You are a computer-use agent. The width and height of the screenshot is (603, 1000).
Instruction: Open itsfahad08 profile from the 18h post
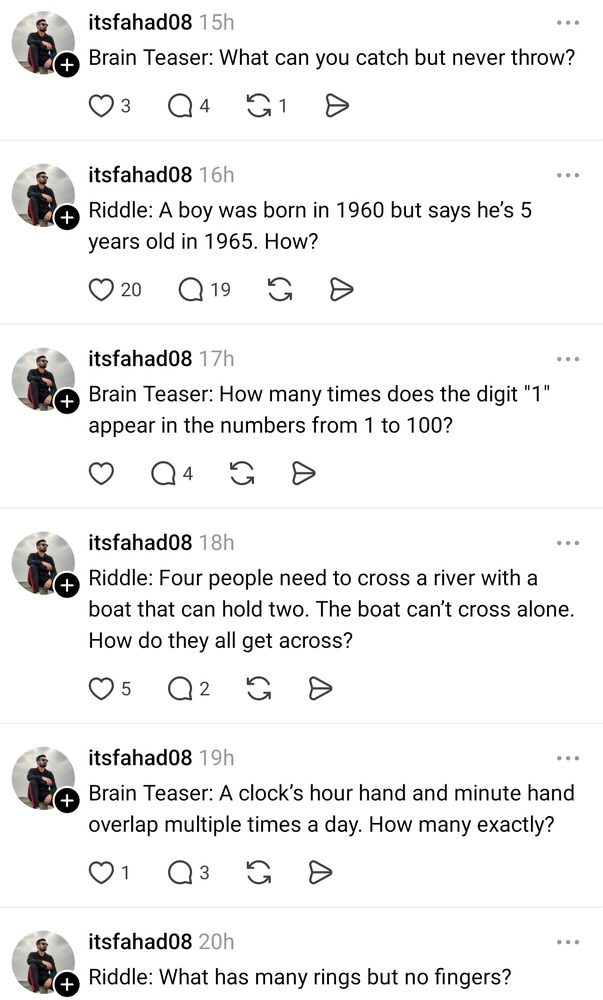pos(140,542)
